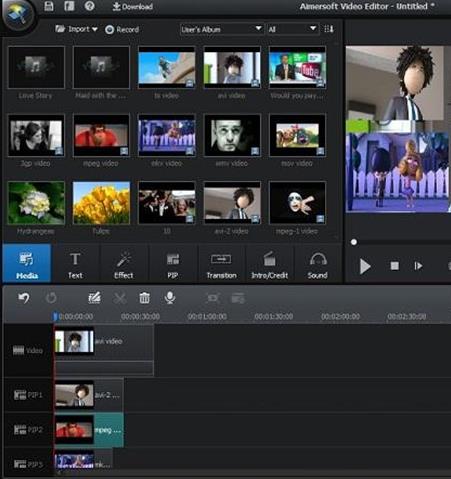Click the timeline playhead at 00:00:00:00

pos(55,316)
